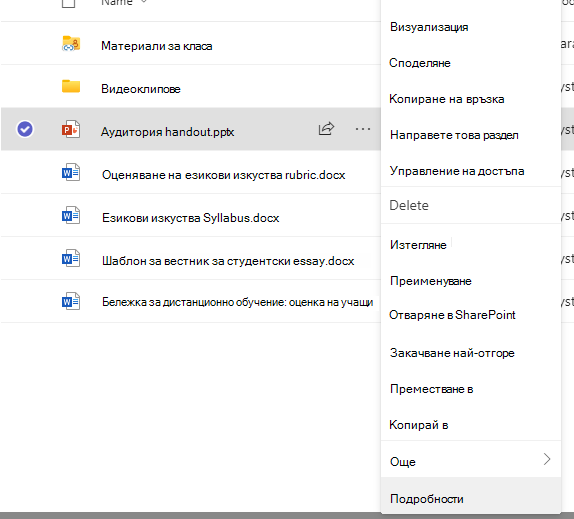The width and height of the screenshot is (574, 519).
Task: Click the Word icon for Оценяване на езикови изкуства rubric.docx
Action: (71, 172)
